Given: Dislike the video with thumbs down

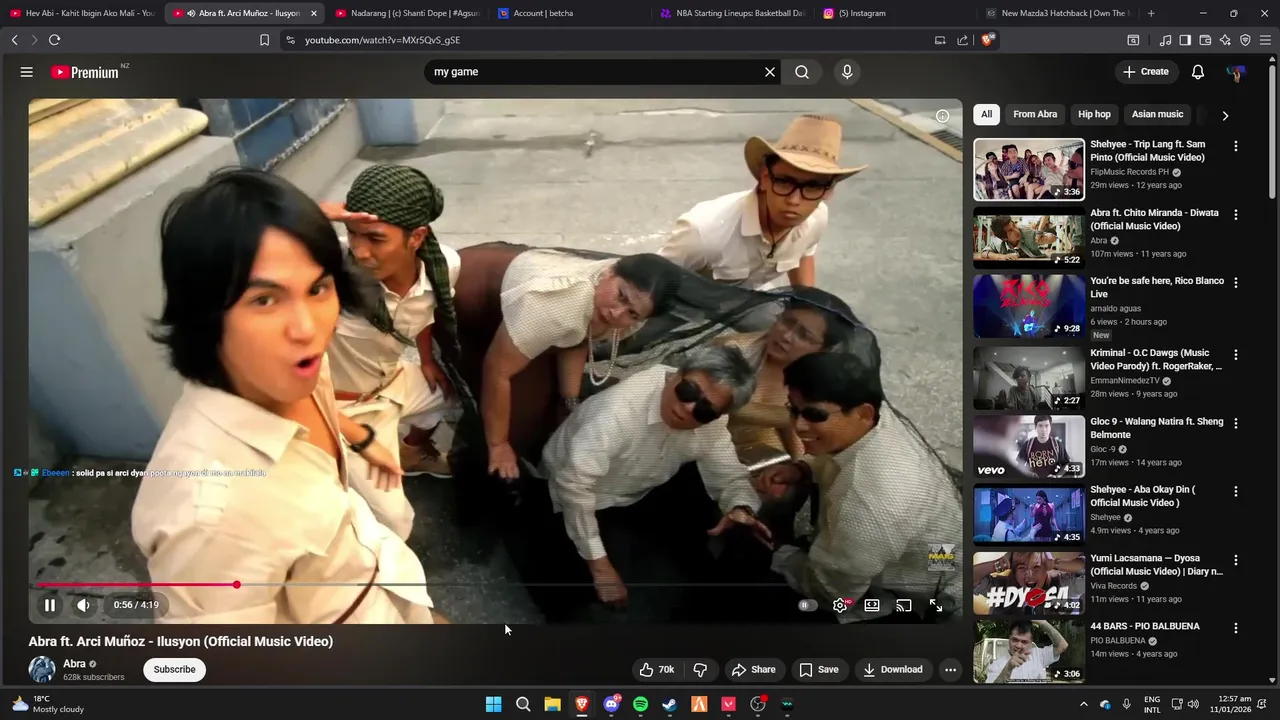Looking at the screenshot, I should [x=700, y=670].
